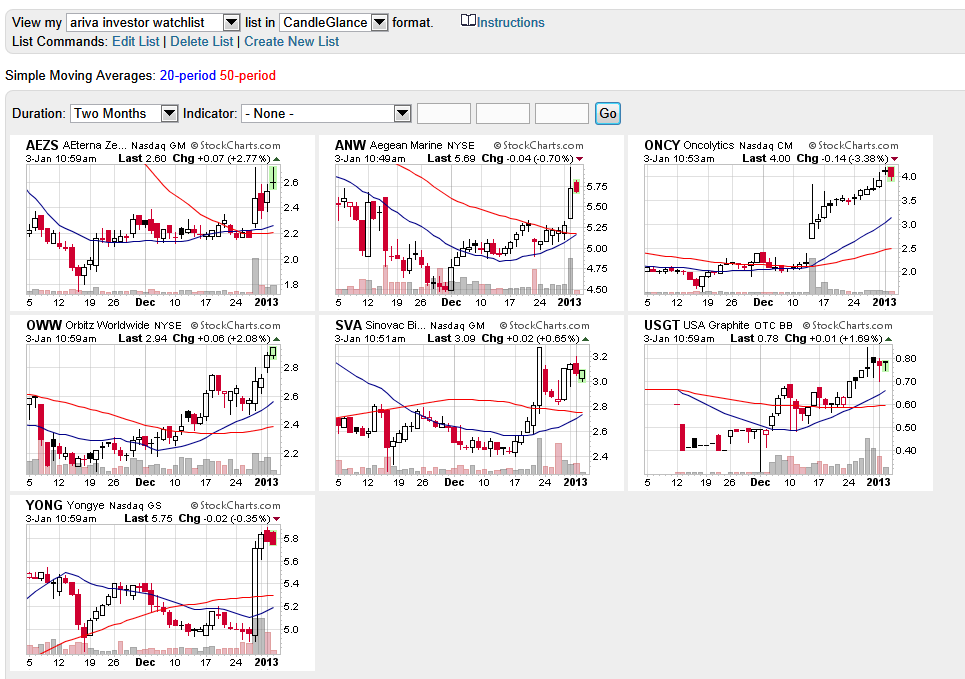Click the Instructions link
Image resolution: width=965 pixels, height=679 pixels.
[x=510, y=22]
